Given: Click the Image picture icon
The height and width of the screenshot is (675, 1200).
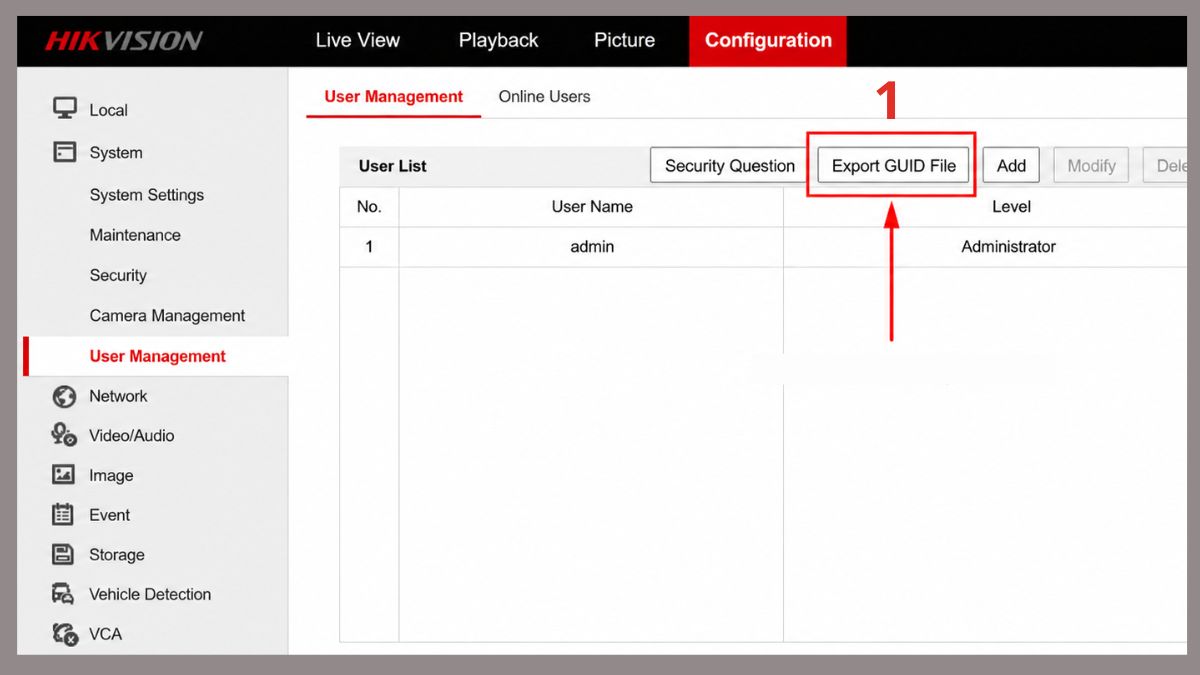Looking at the screenshot, I should [64, 475].
